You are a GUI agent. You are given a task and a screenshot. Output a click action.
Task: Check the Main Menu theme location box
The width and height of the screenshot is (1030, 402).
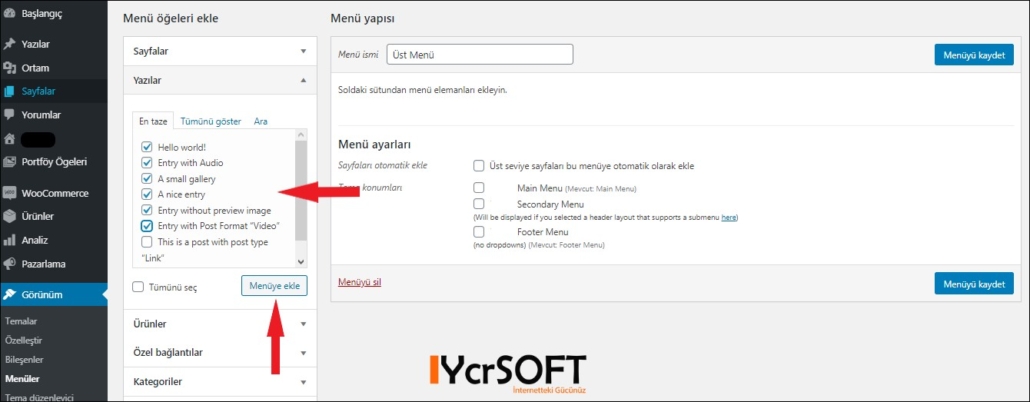click(x=479, y=188)
